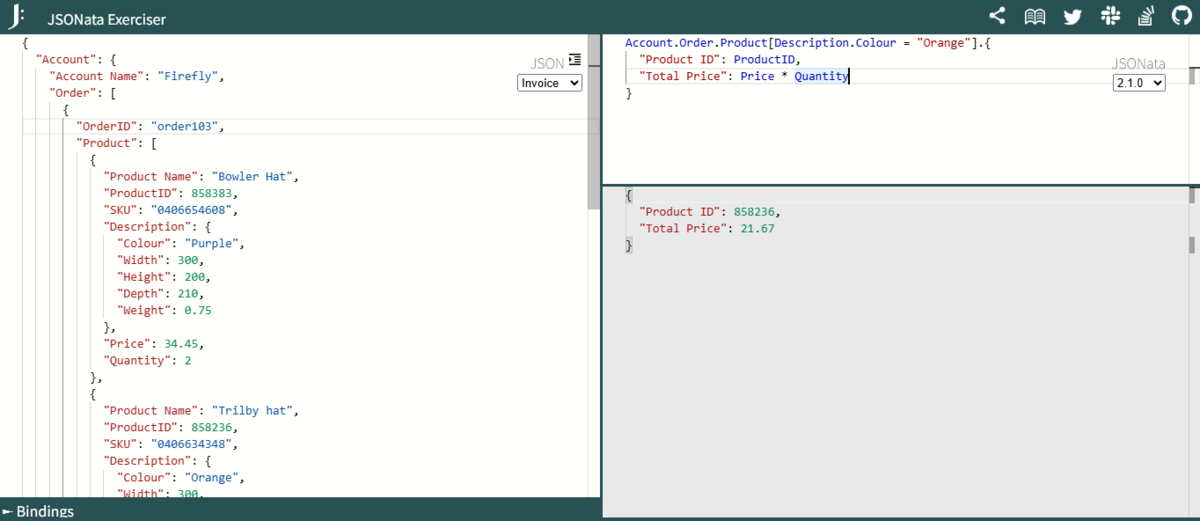1200x521 pixels.
Task: Click the expression editor scrollbar thumb
Action: [1192, 77]
